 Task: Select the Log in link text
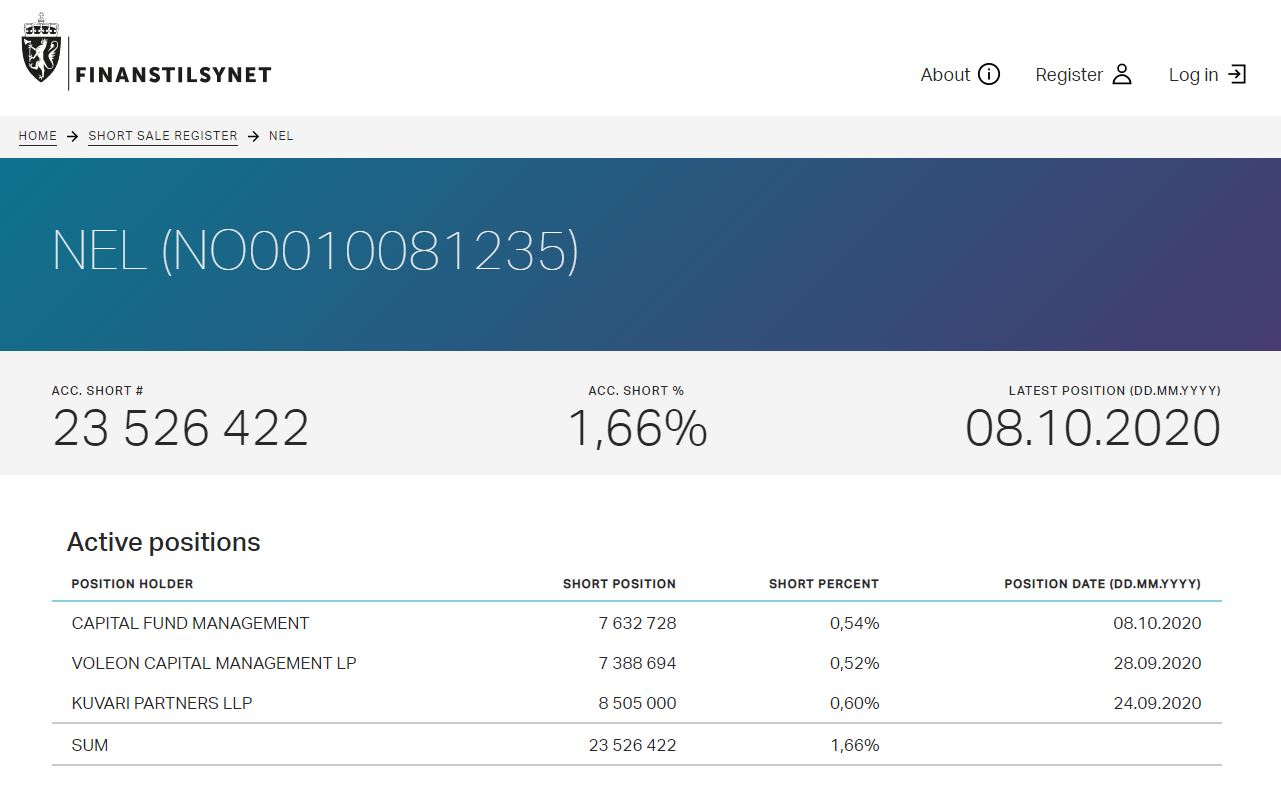[x=1193, y=75]
